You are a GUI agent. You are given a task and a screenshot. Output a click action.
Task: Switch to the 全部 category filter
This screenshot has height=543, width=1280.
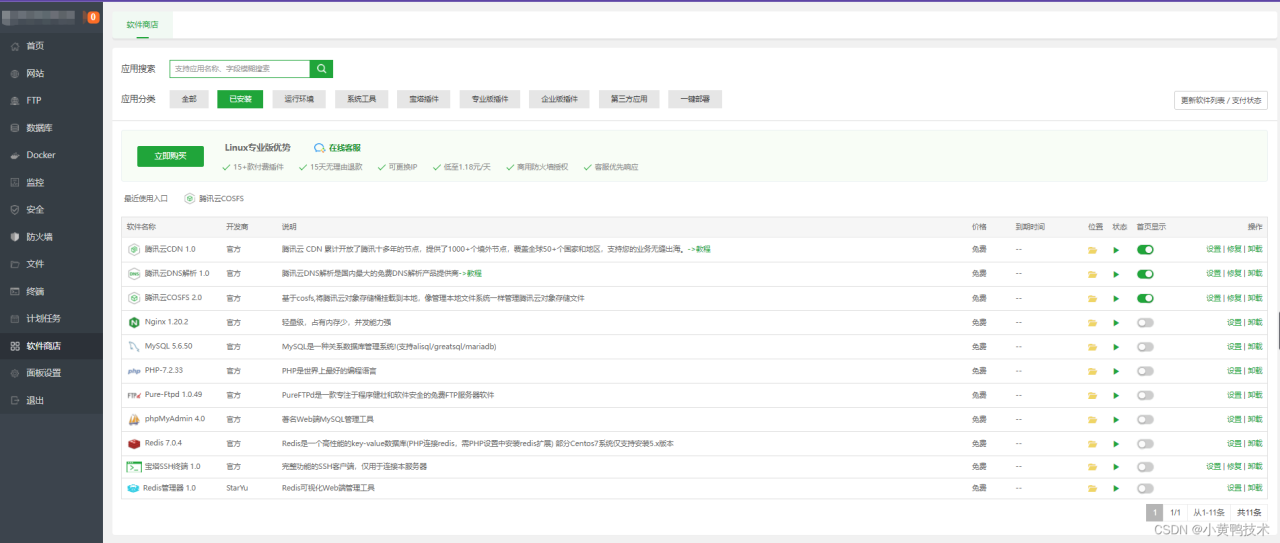pyautogui.click(x=189, y=99)
